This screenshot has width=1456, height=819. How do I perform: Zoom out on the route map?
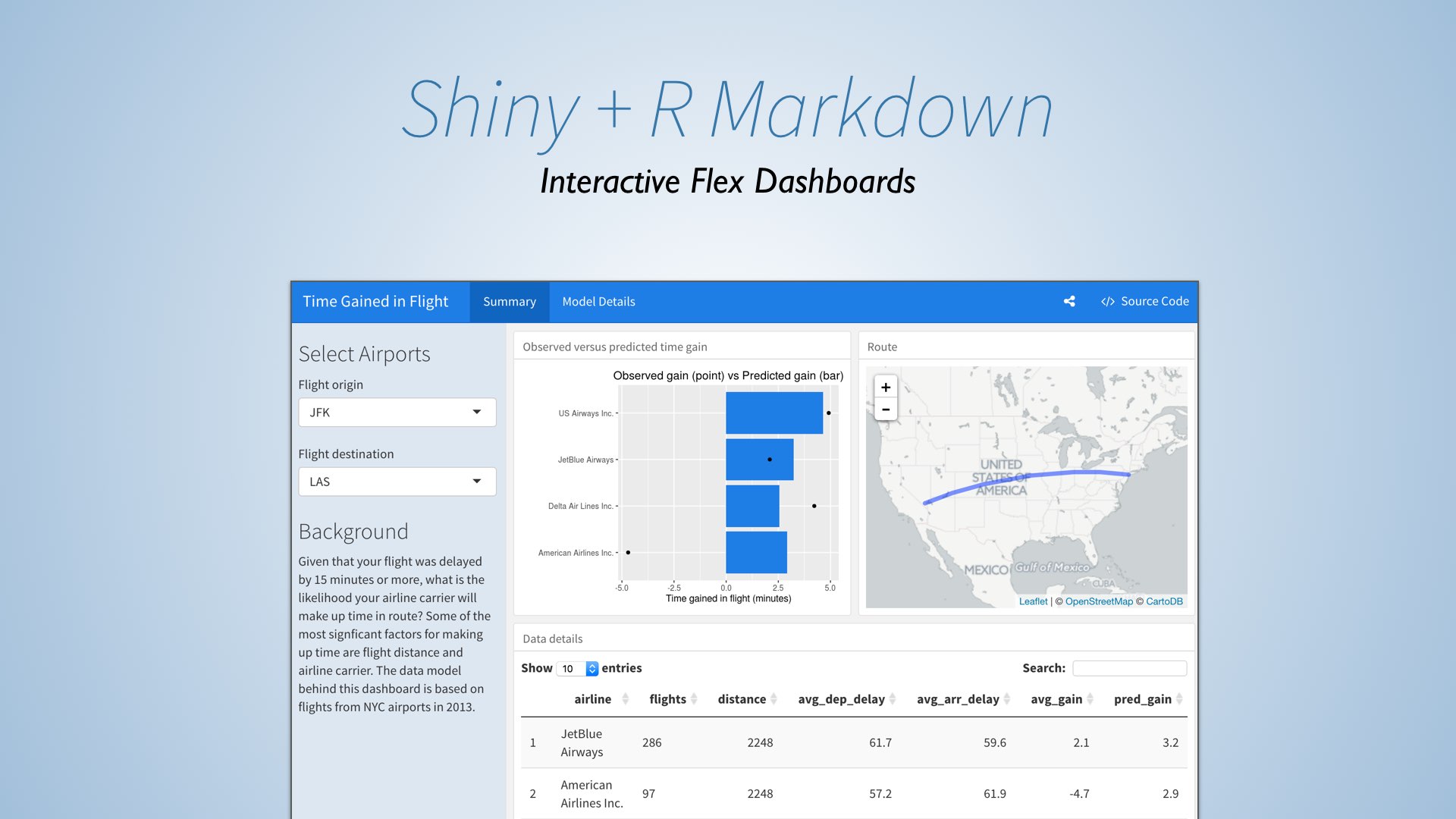885,409
